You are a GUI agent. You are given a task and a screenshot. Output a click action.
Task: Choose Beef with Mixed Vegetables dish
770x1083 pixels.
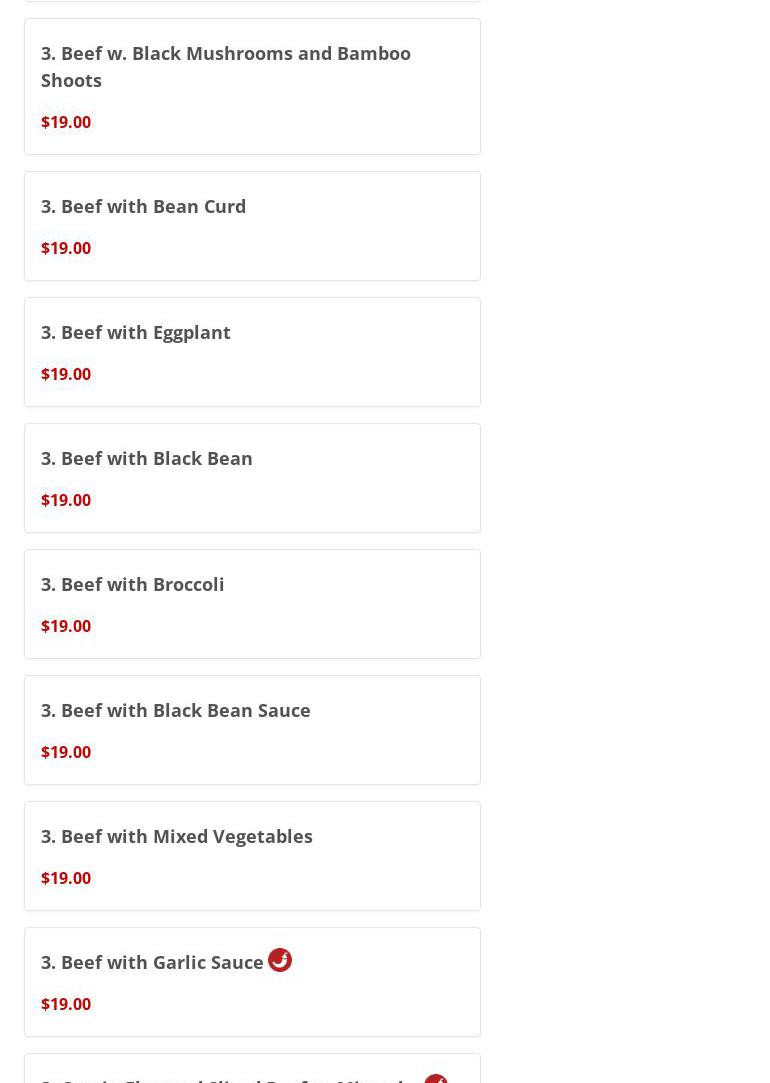pyautogui.click(x=177, y=836)
